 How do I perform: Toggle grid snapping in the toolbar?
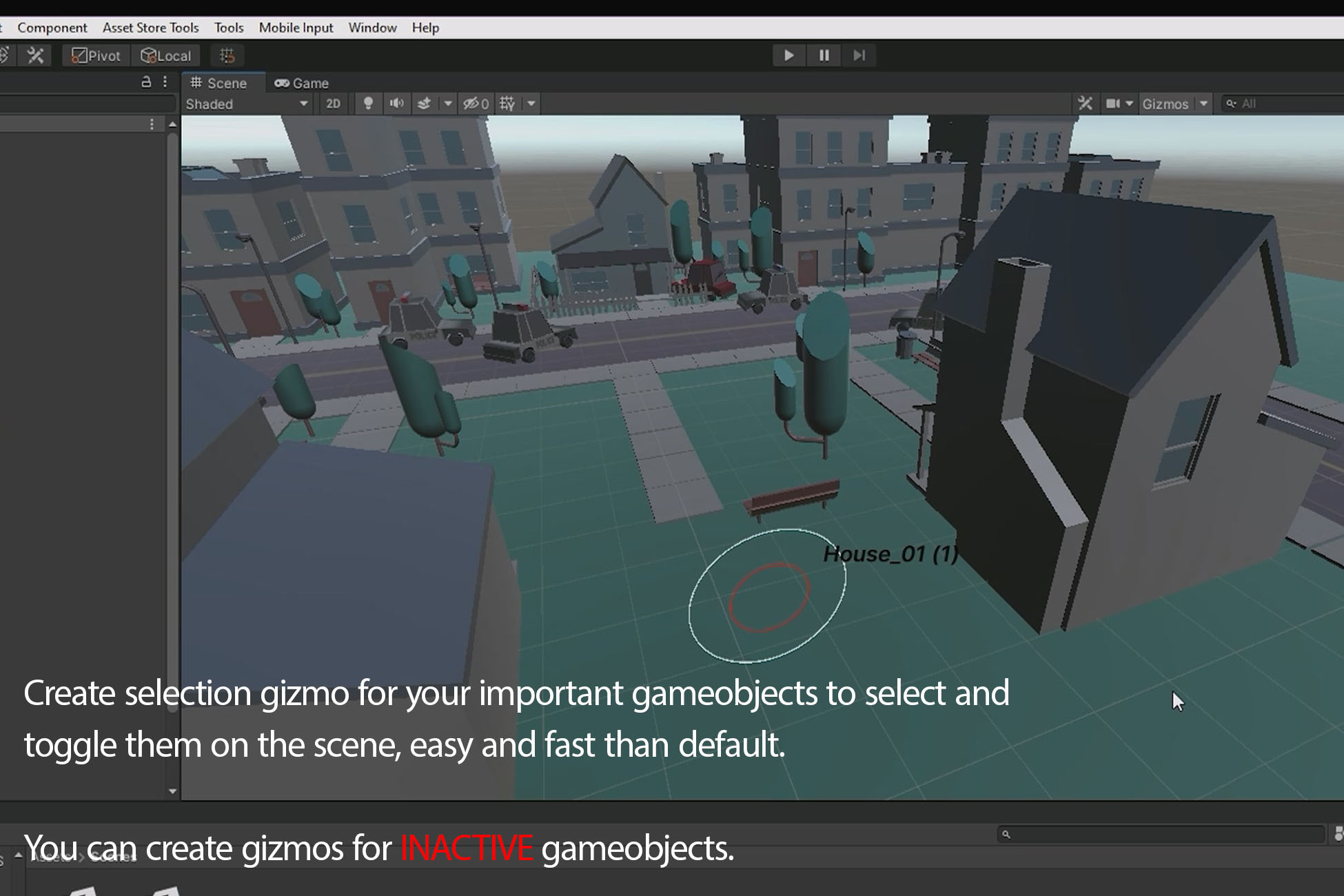click(x=227, y=55)
